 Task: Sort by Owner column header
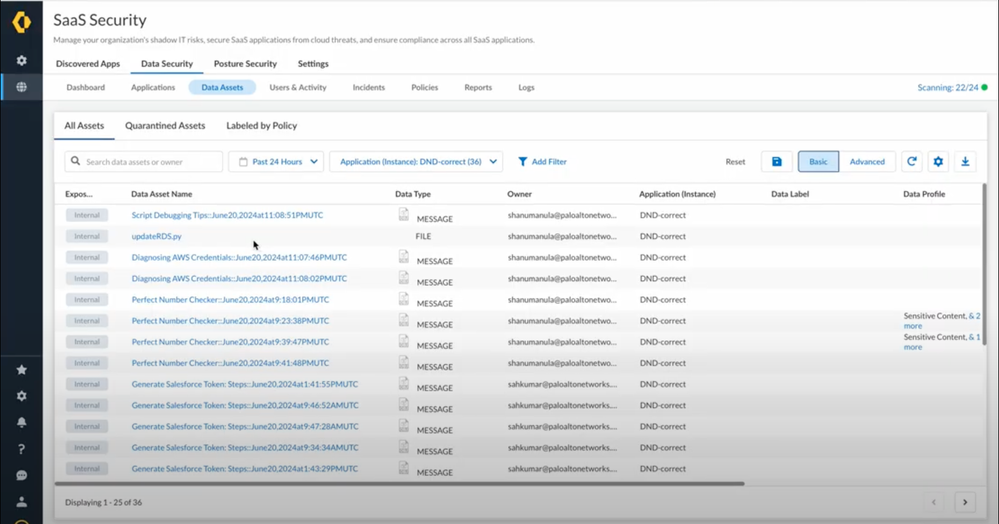(519, 194)
